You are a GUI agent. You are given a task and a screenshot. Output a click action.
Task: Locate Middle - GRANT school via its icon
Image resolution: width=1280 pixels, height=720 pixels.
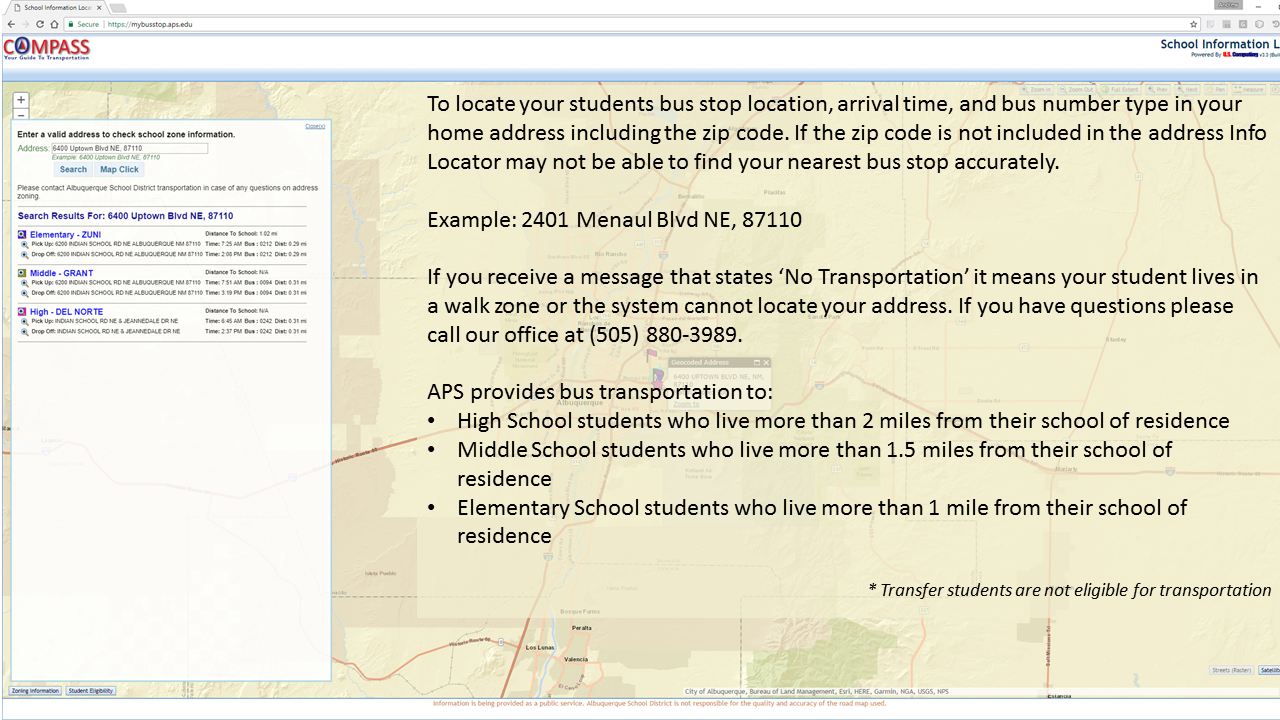(22, 273)
